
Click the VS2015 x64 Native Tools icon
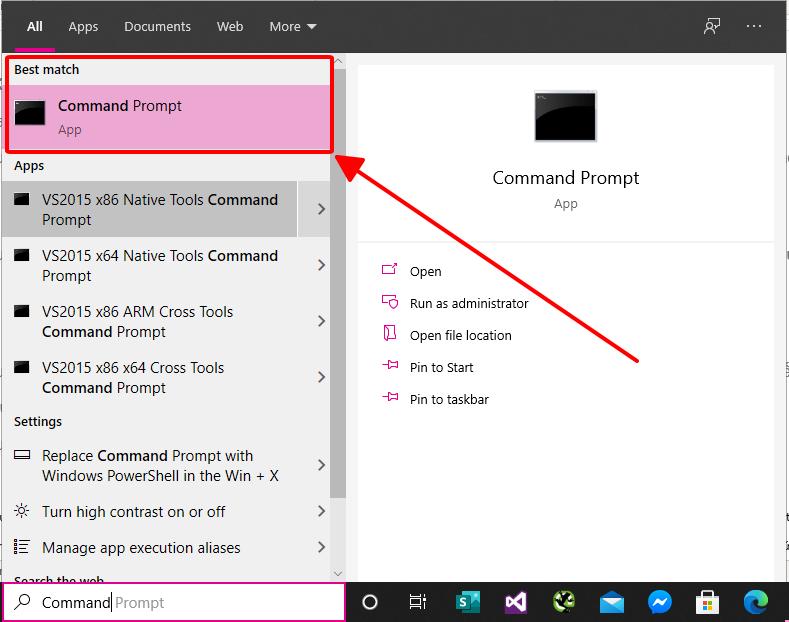(22, 255)
